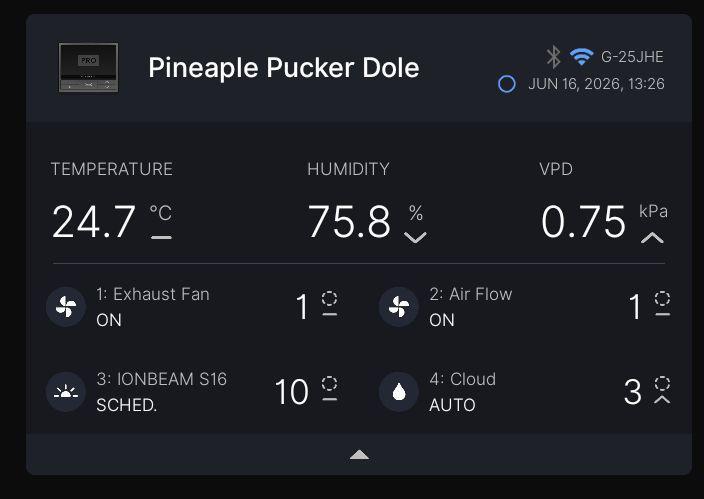
Task: Open the Pineaple Pucker Dole device title
Action: pyautogui.click(x=284, y=68)
